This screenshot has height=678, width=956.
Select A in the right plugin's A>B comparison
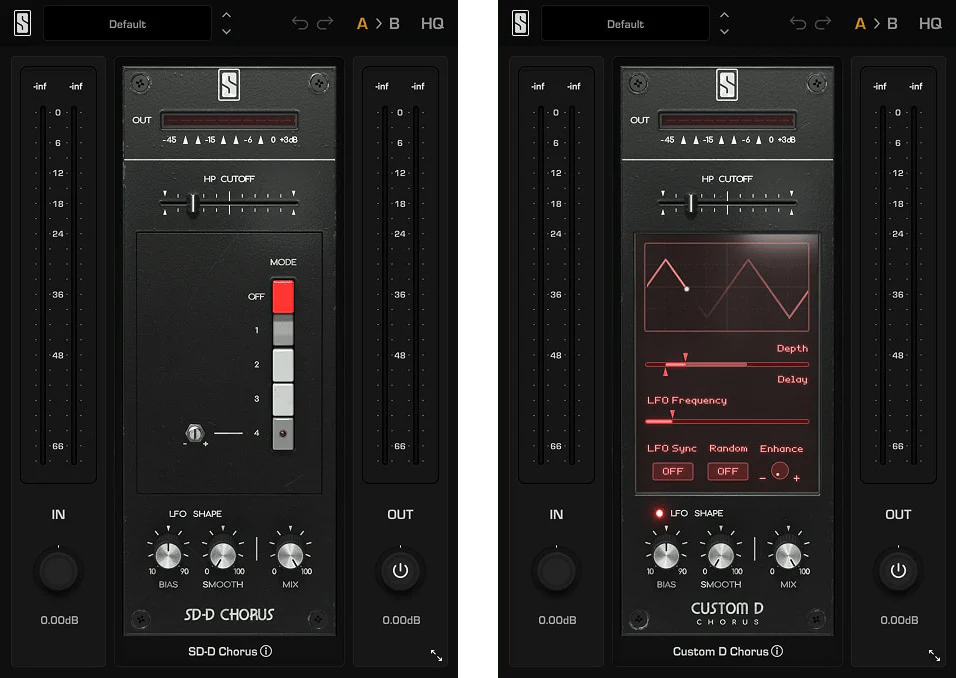(x=861, y=22)
